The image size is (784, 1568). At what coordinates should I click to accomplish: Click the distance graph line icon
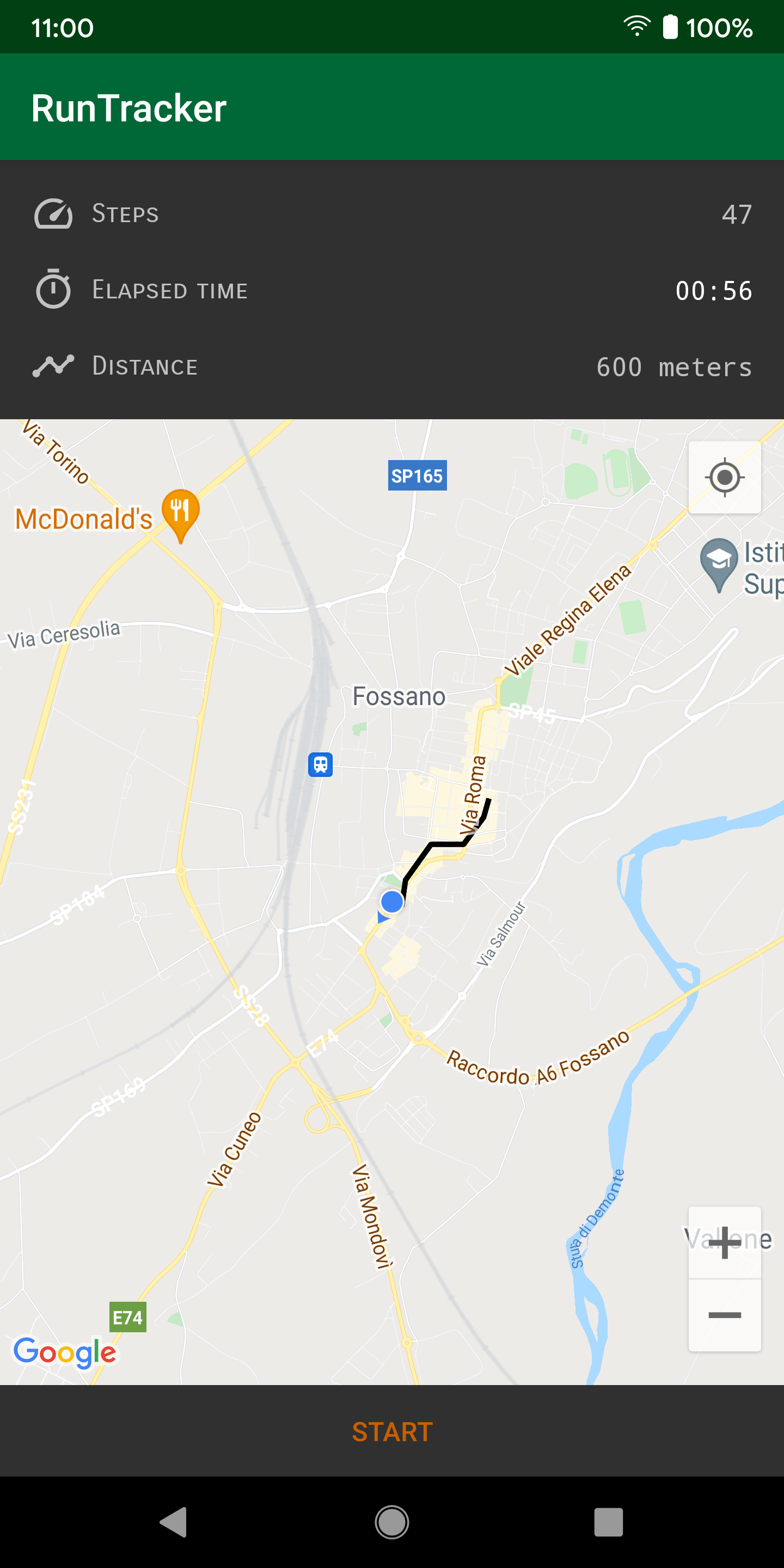[53, 366]
